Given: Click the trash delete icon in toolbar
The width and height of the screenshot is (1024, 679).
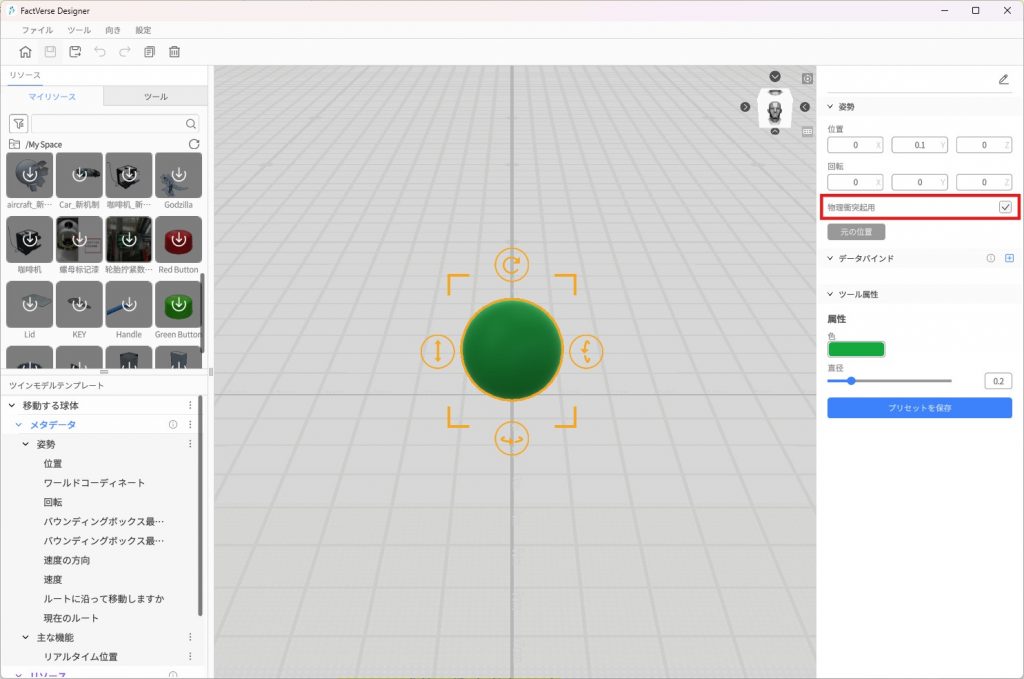Looking at the screenshot, I should click(174, 52).
